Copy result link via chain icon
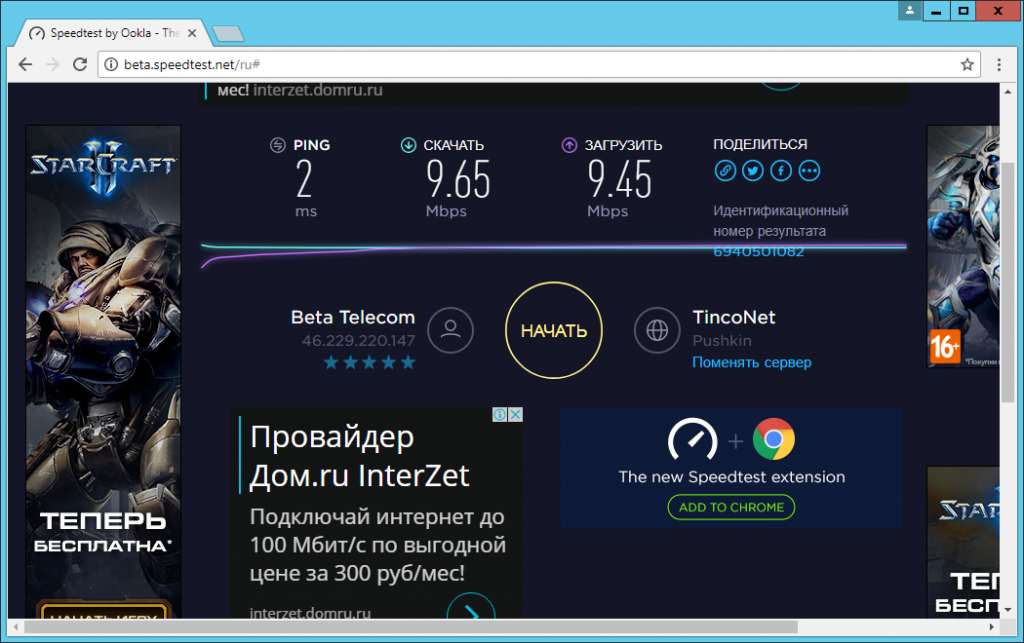 [x=725, y=171]
